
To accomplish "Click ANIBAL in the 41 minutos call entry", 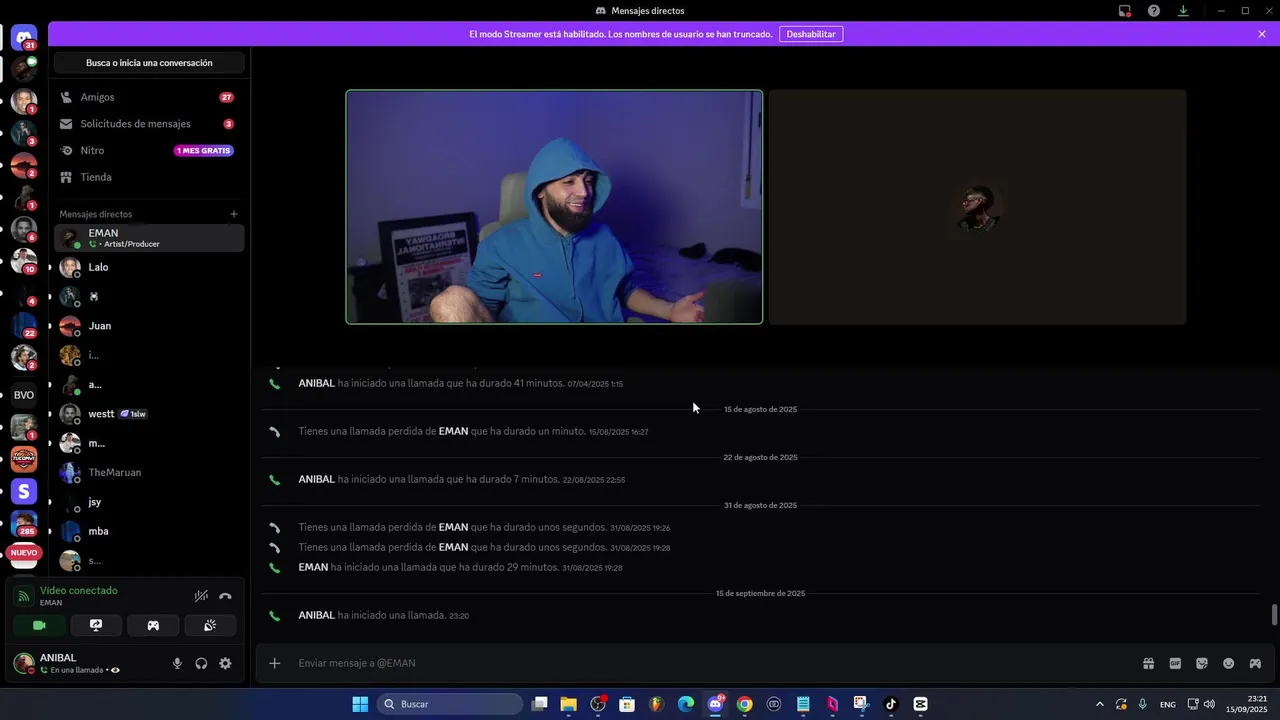I will coord(316,383).
